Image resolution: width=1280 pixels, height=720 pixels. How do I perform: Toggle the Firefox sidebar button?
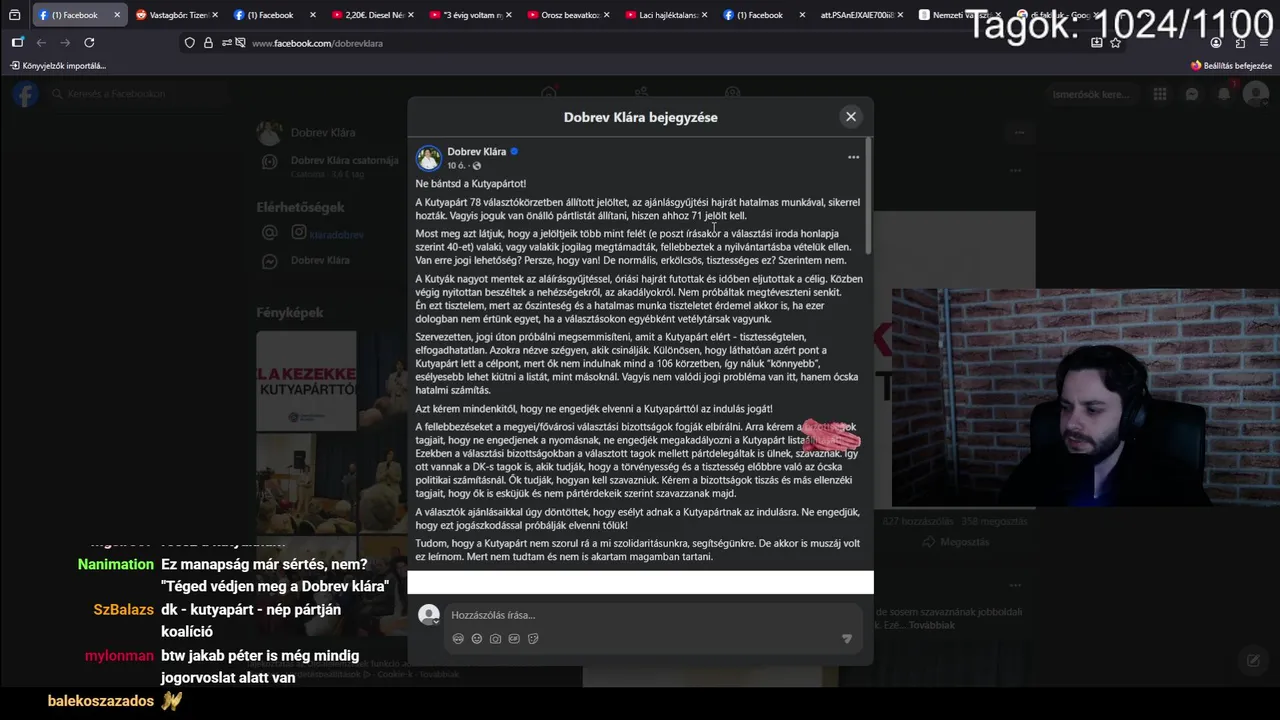[x=17, y=43]
